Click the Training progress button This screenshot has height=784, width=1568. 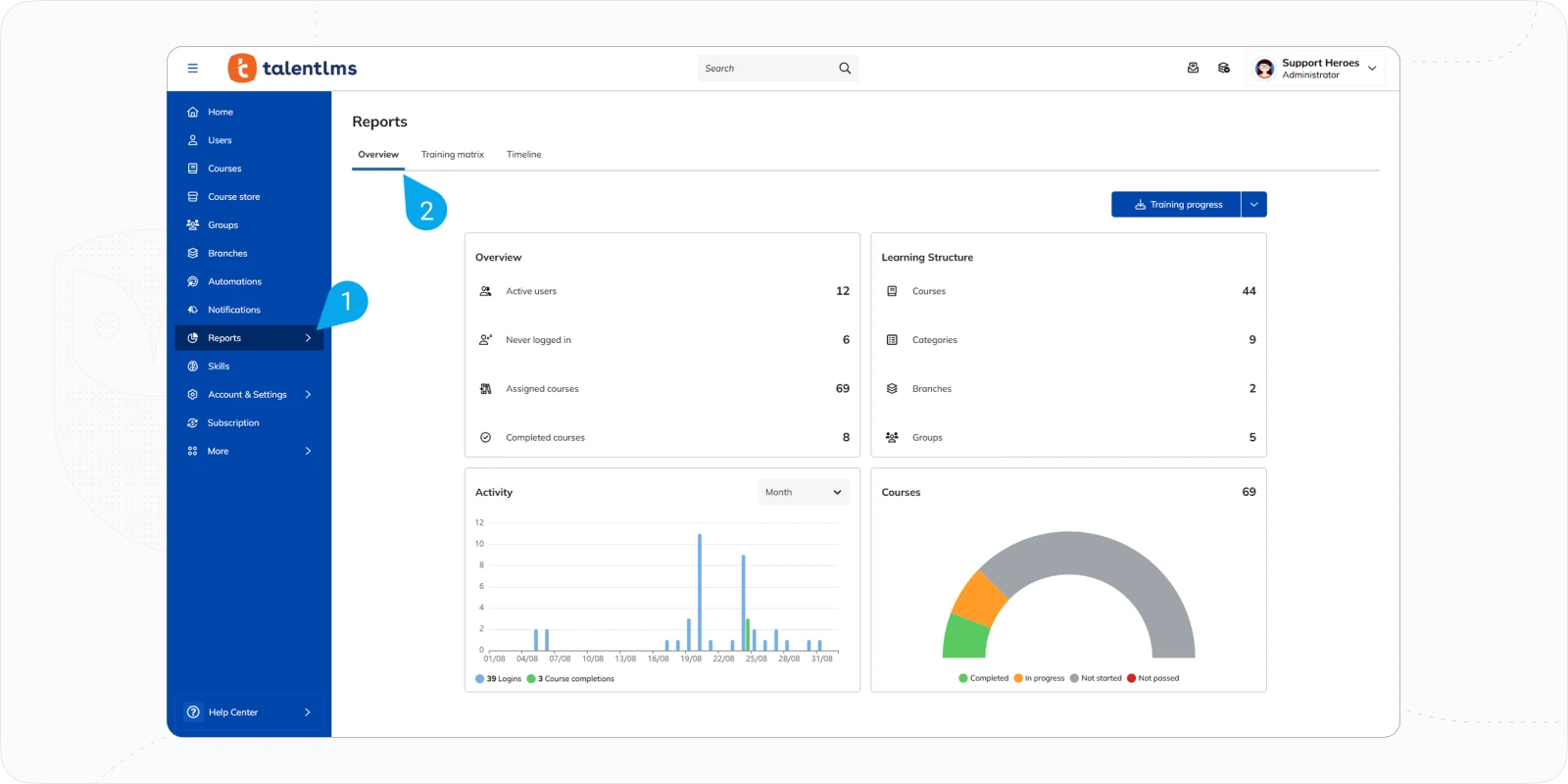point(1176,205)
